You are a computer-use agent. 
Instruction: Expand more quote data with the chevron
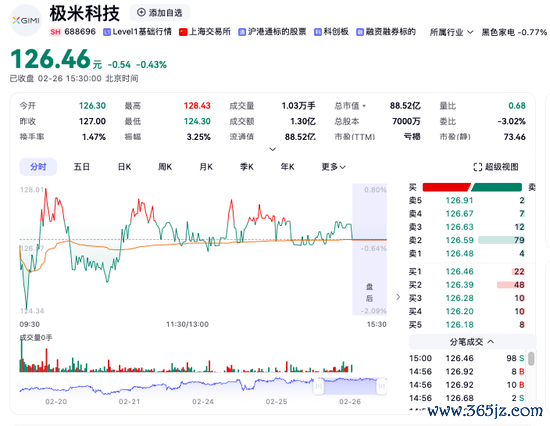(x=273, y=149)
